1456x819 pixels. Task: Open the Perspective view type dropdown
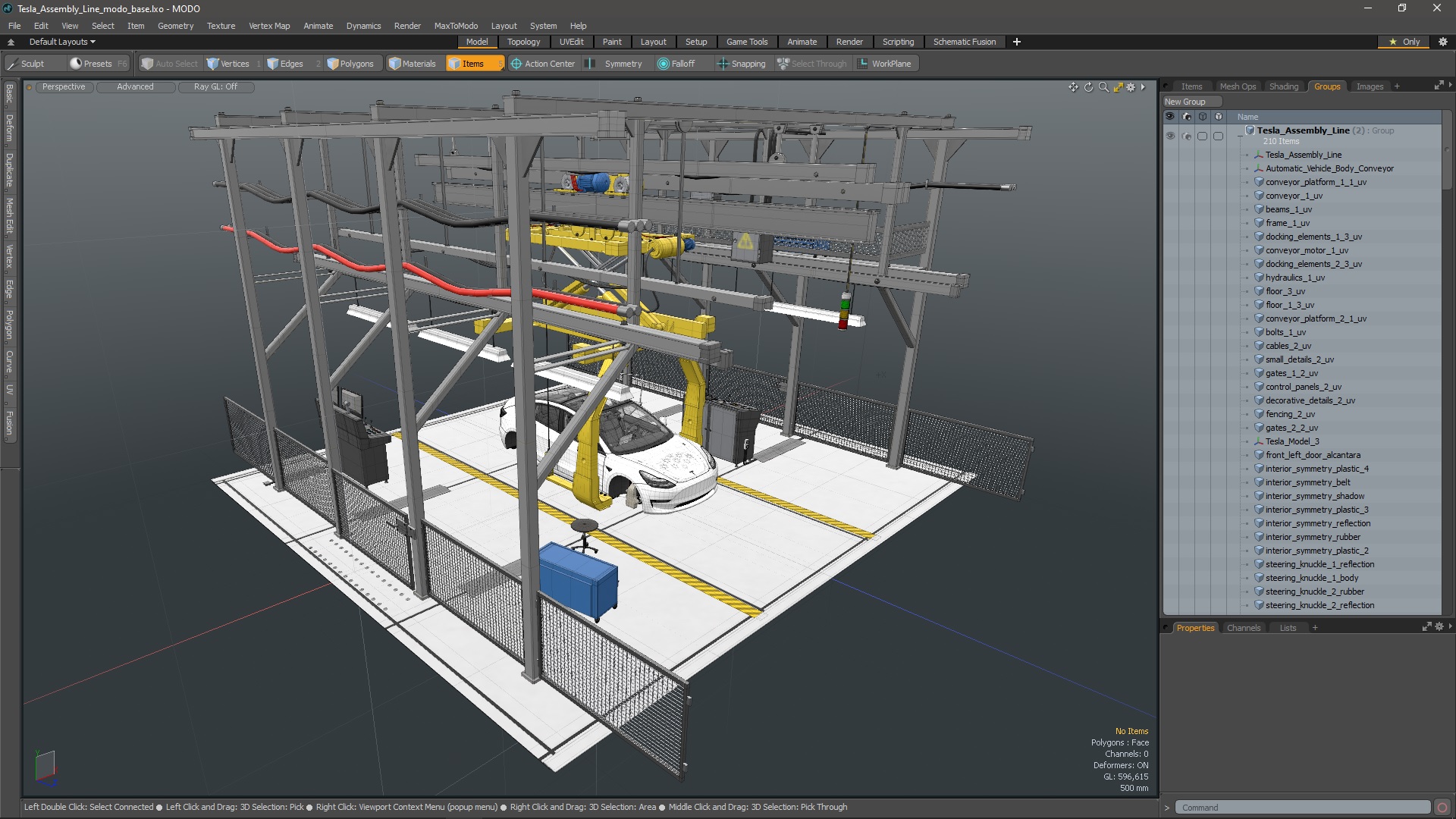64,87
